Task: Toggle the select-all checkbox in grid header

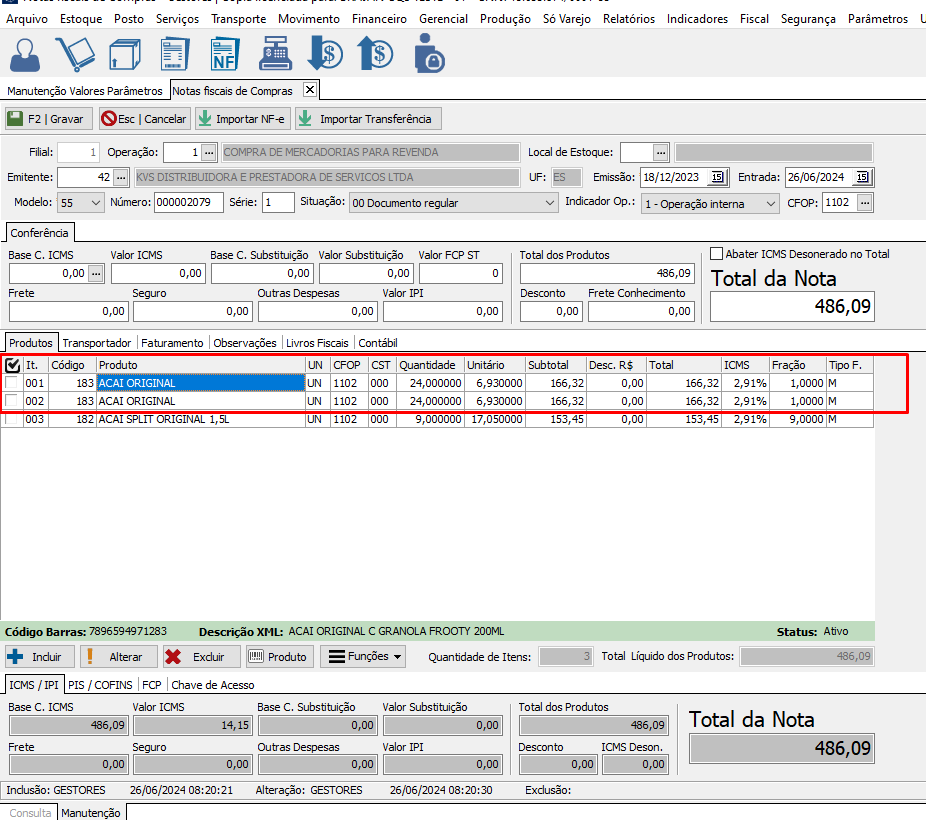Action: [12, 366]
